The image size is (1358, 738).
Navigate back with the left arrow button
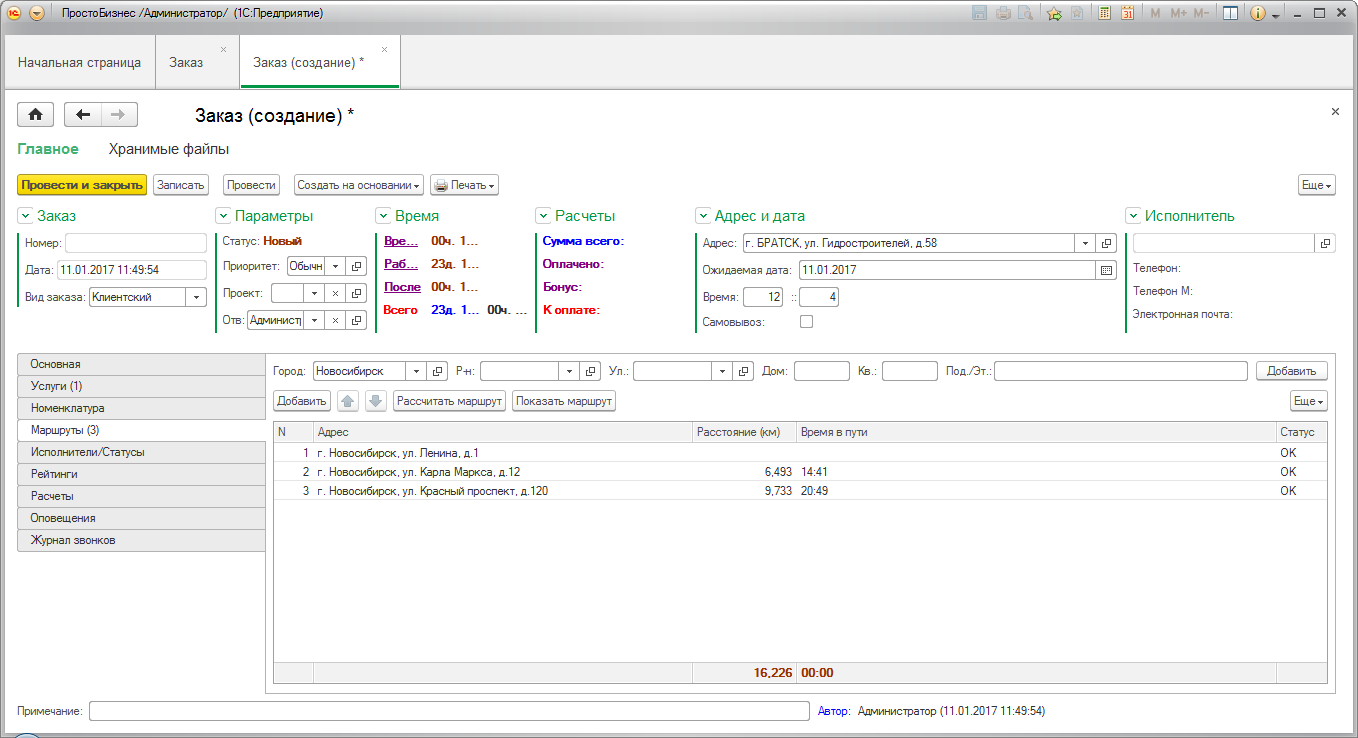[x=83, y=115]
